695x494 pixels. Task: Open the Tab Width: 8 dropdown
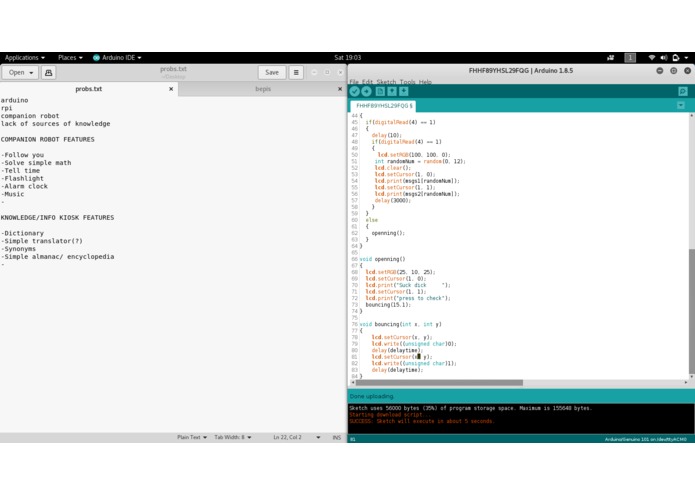point(233,437)
